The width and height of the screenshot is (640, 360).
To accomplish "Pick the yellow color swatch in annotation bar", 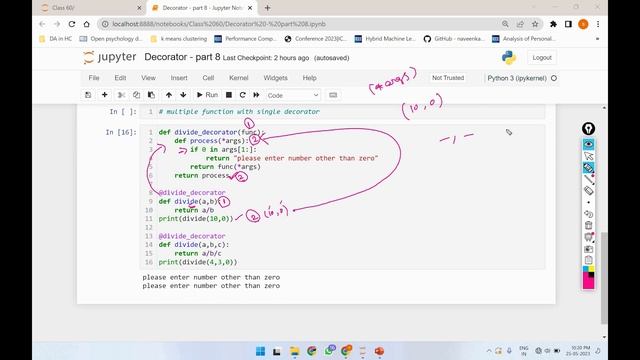I will (x=591, y=269).
